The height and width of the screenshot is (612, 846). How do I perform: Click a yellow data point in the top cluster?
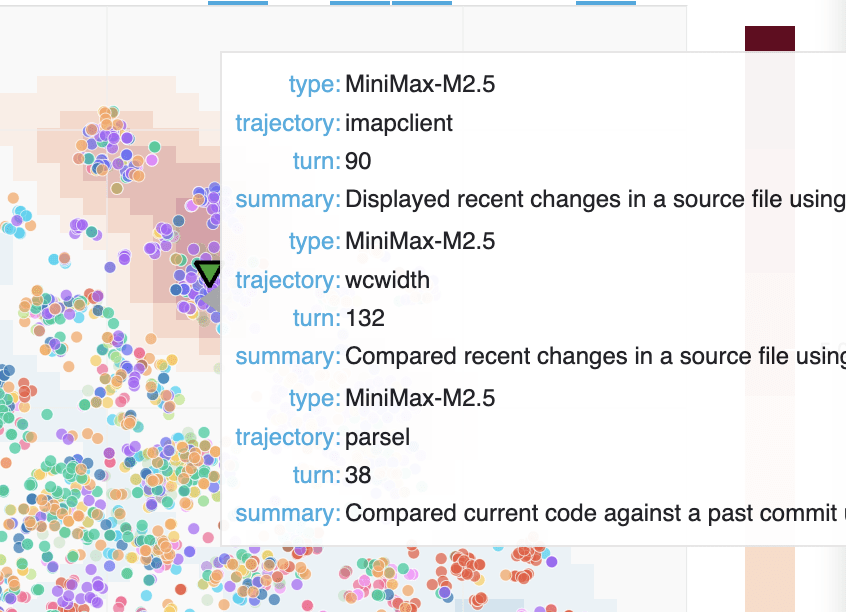tap(114, 187)
